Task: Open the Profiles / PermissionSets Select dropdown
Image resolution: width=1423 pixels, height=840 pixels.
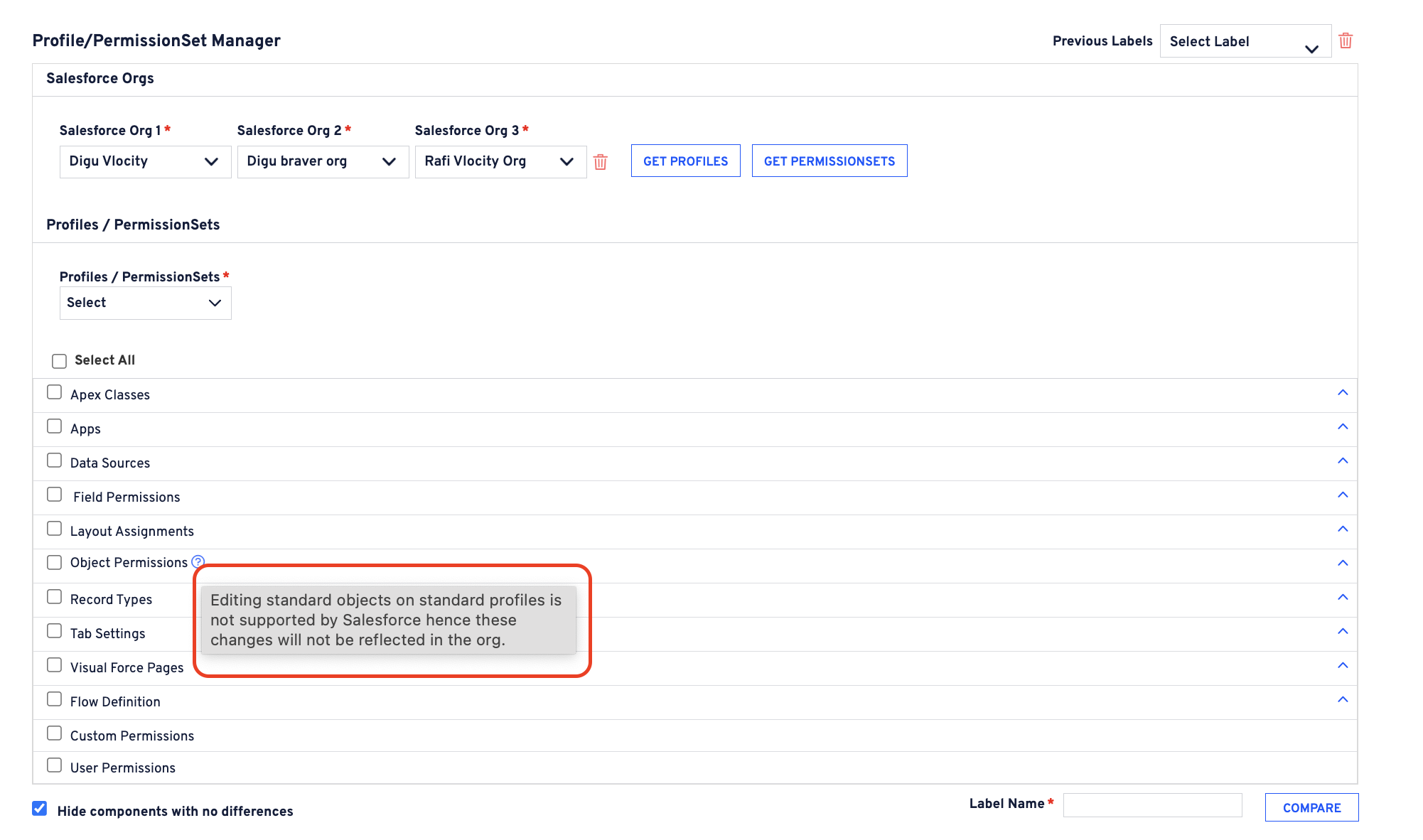Action: 145,303
